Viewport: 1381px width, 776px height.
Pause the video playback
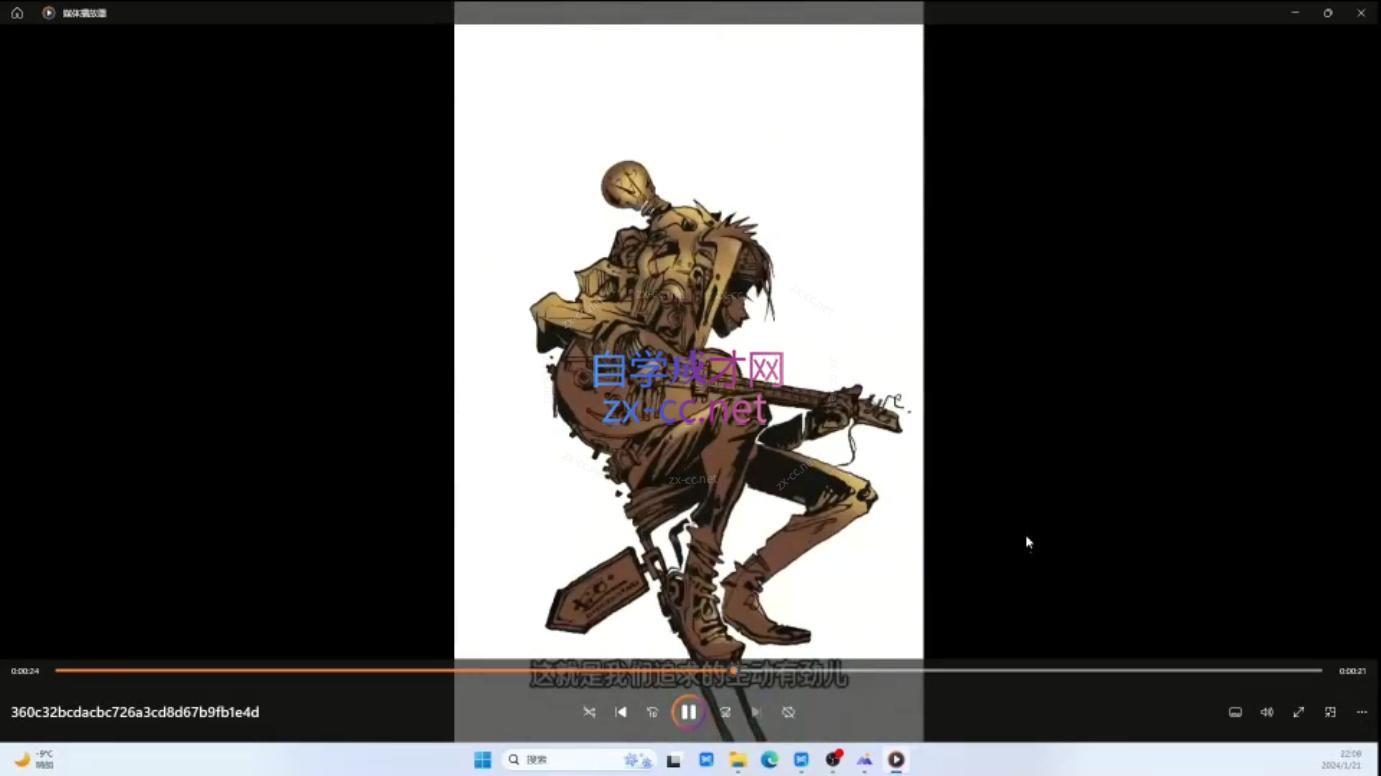688,712
